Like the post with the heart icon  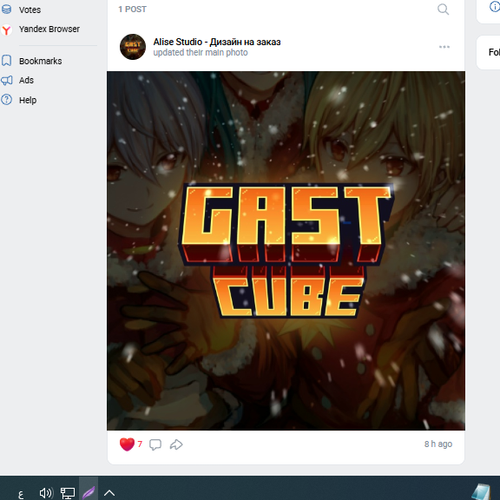click(x=127, y=444)
